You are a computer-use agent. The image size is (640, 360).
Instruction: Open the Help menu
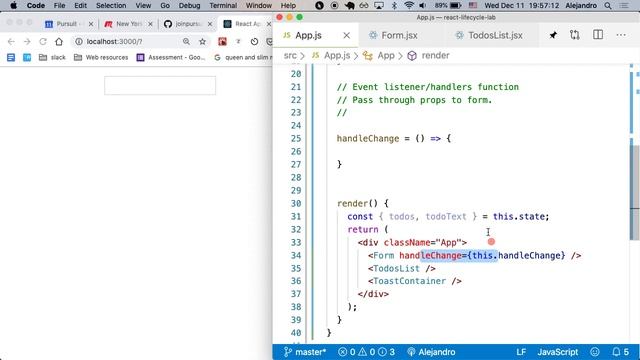pyautogui.click(x=288, y=6)
